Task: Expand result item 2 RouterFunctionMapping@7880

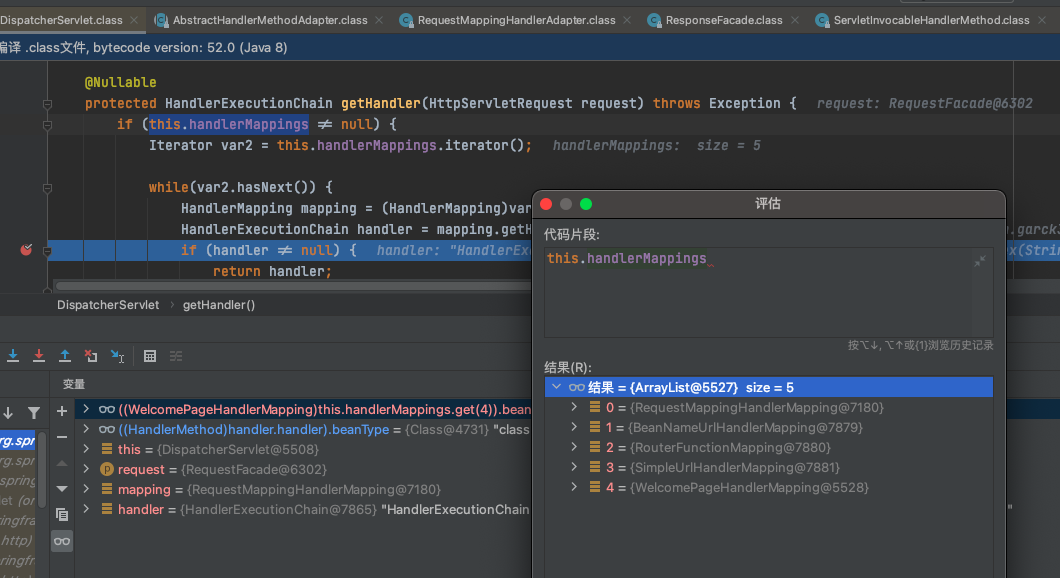Action: (574, 447)
